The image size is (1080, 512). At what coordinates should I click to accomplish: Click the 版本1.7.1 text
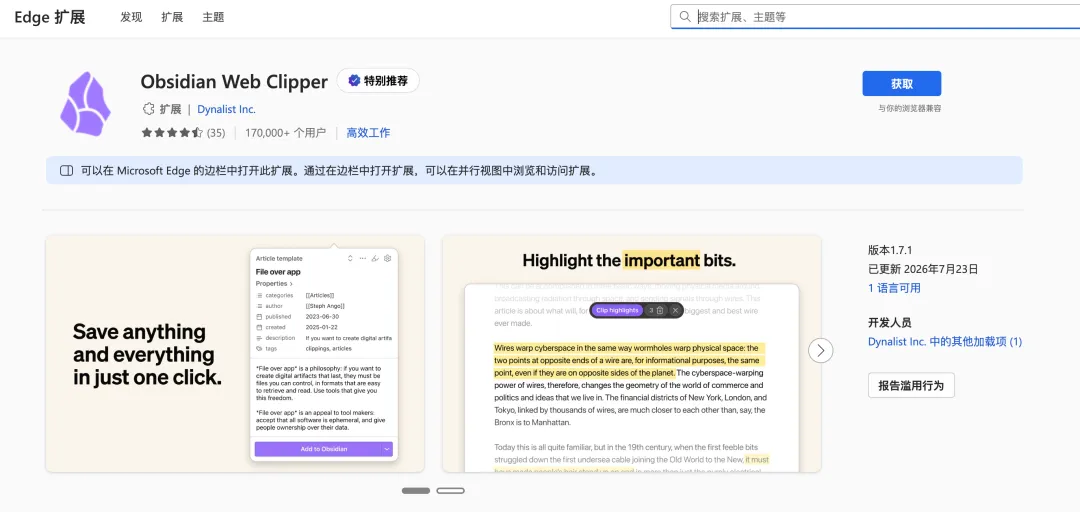pos(890,250)
